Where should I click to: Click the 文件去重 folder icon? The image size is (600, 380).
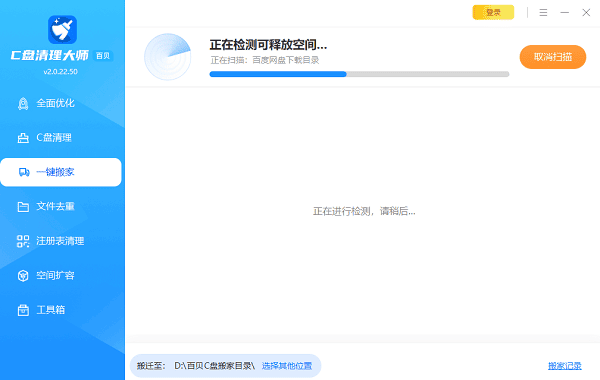(23, 207)
